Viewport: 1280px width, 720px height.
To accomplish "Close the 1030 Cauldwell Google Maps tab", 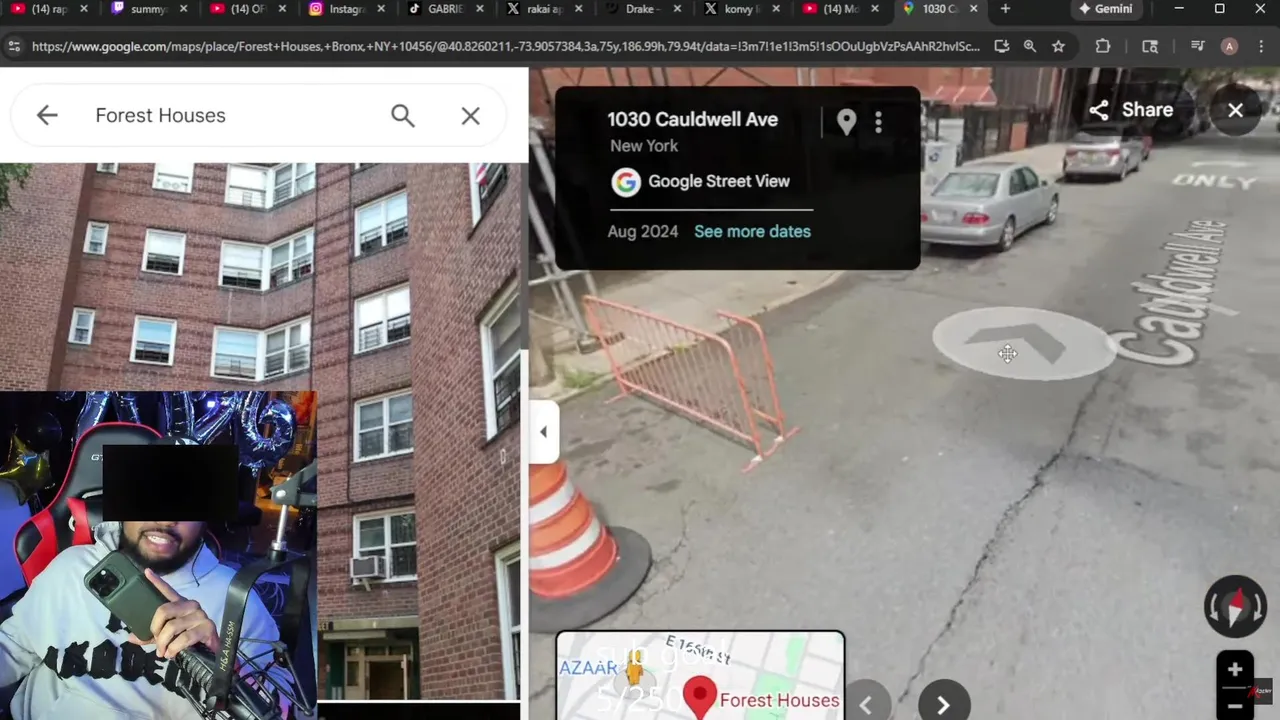I will click(973, 9).
